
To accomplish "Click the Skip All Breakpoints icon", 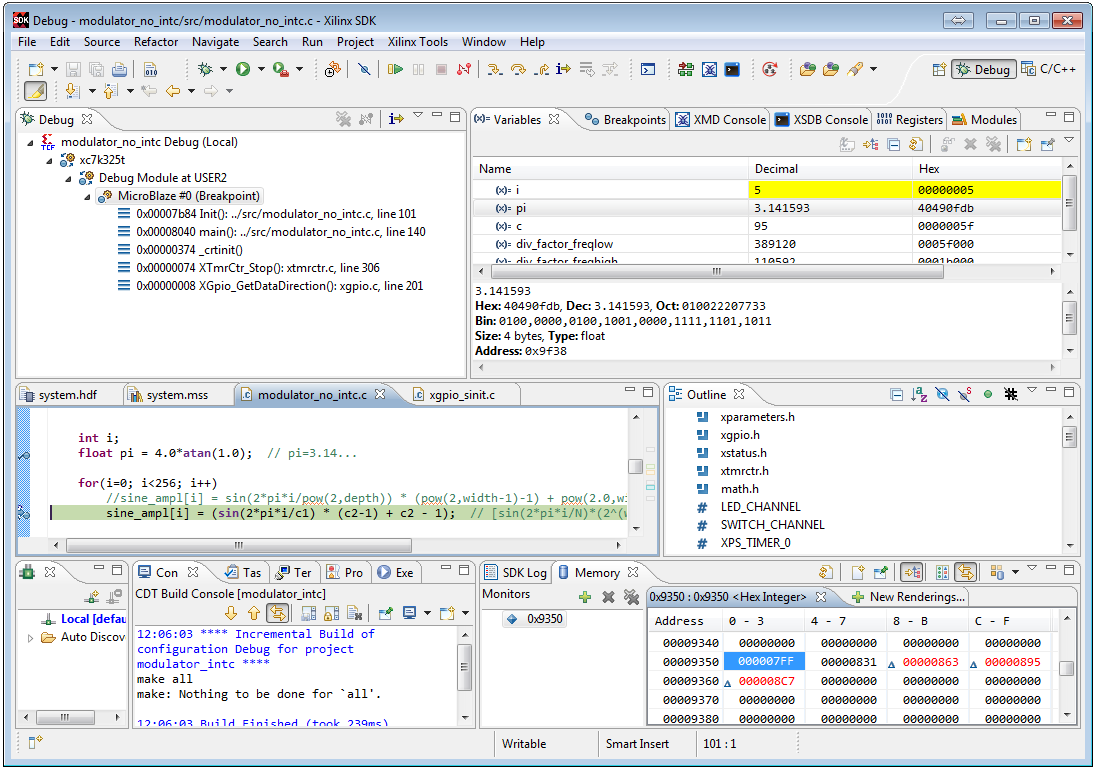I will coord(364,69).
